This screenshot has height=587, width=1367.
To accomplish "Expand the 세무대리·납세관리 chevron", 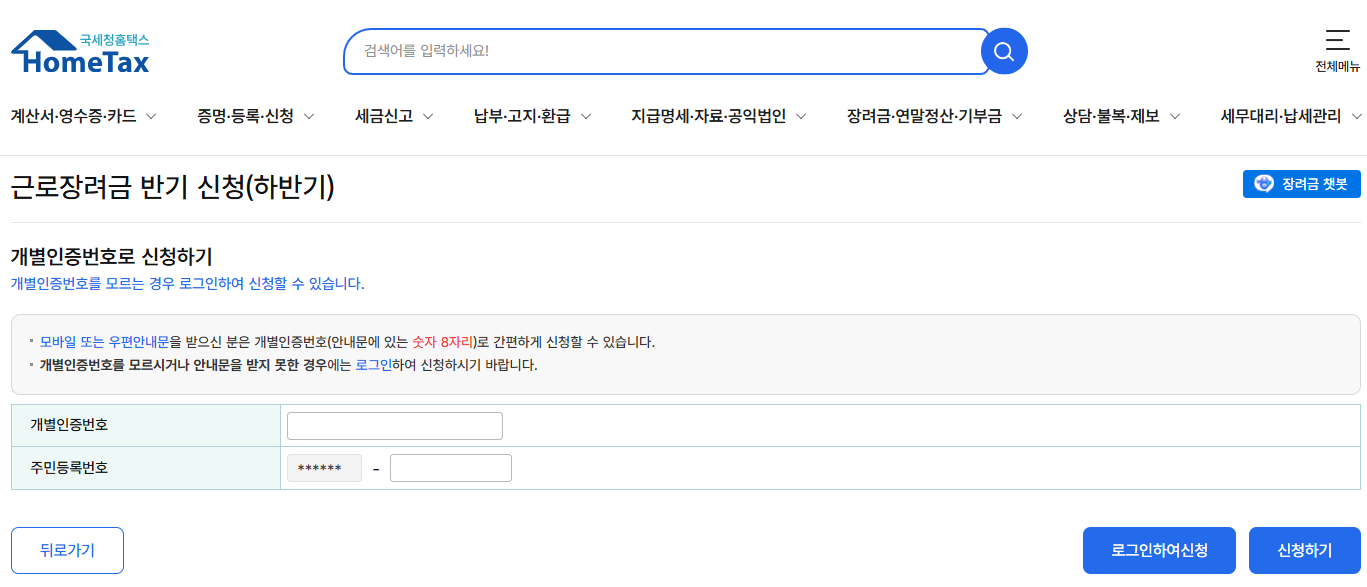I will pyautogui.click(x=1356, y=117).
